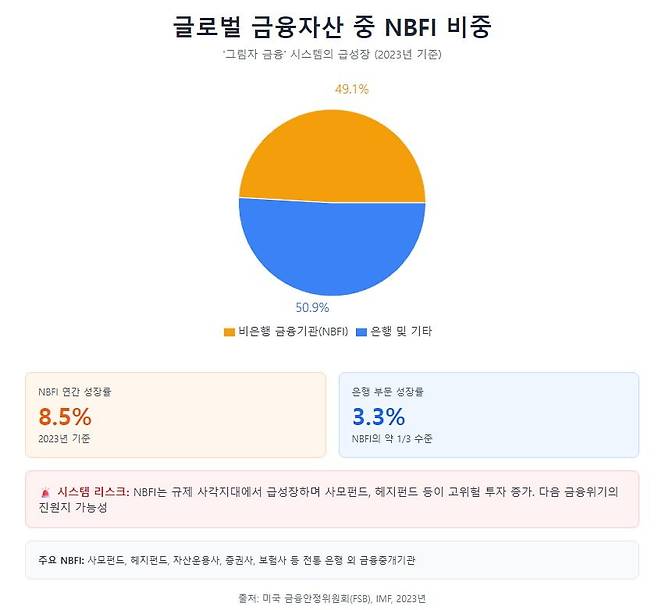This screenshot has height=610, width=658.
Task: Click the NBFI의 약 1/3 수준 caption
Action: tap(392, 438)
